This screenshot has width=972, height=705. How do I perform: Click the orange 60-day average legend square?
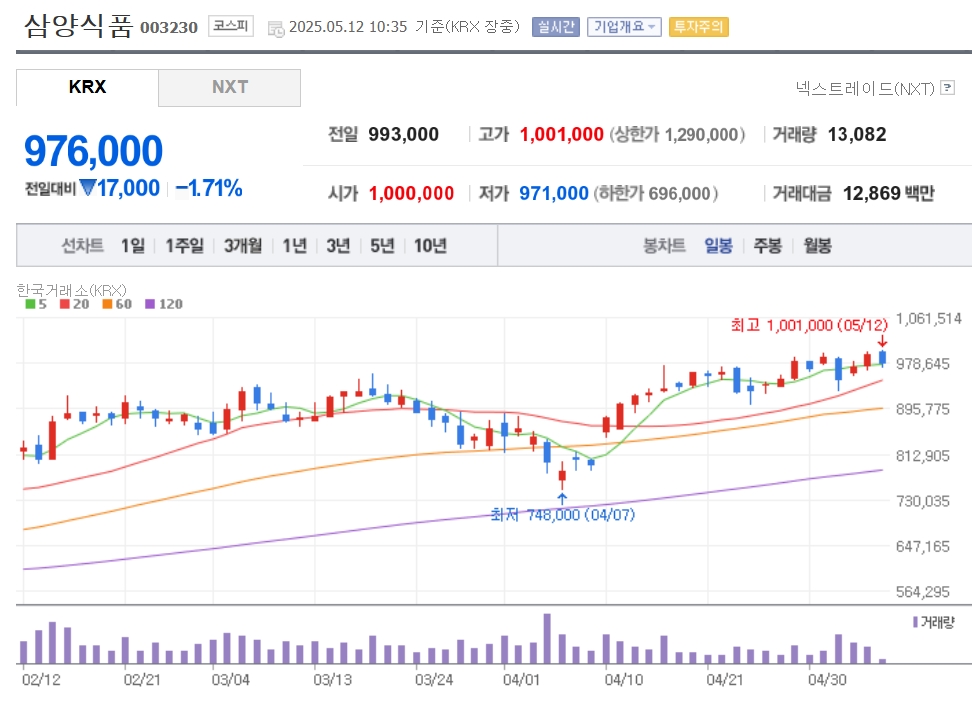[107, 304]
